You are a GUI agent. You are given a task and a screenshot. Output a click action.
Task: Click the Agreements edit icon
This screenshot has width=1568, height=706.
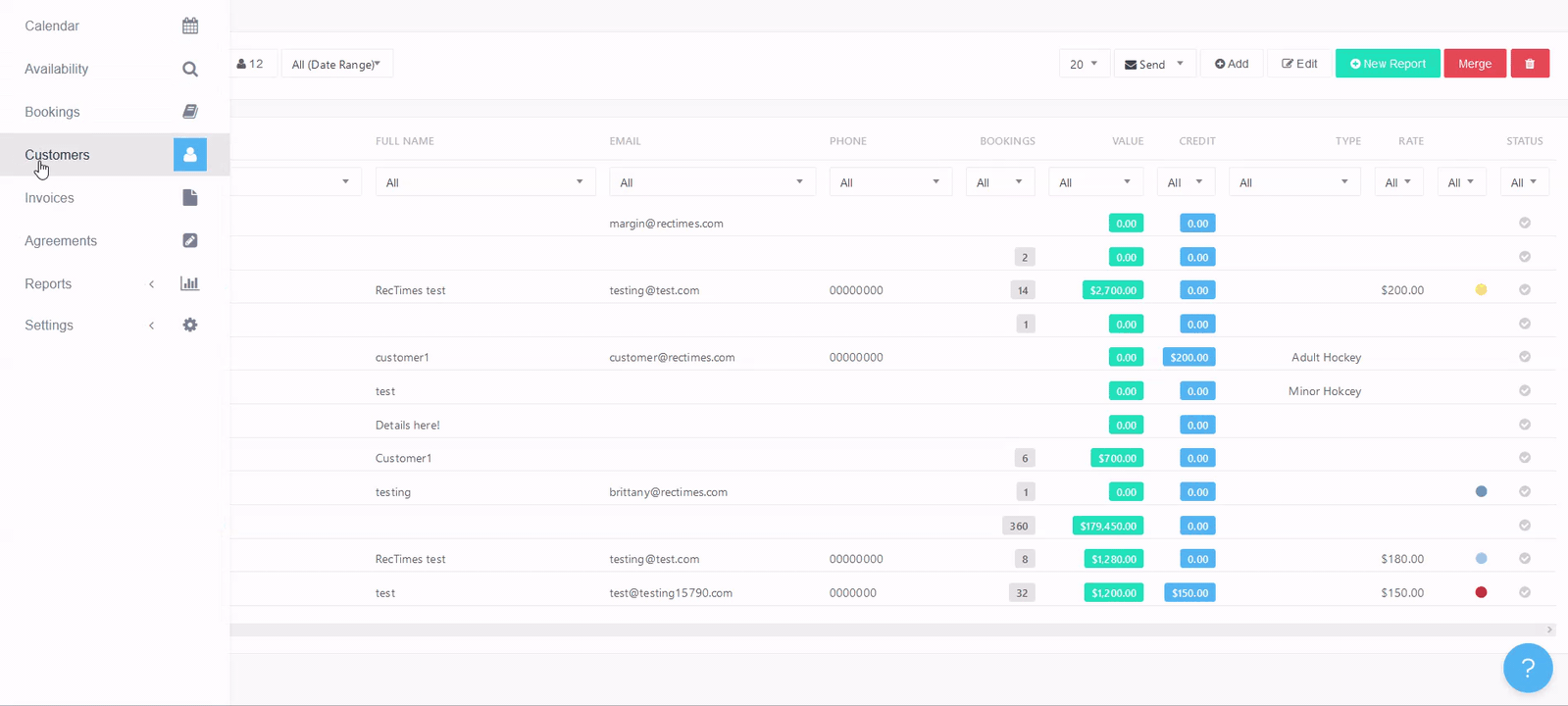pyautogui.click(x=190, y=241)
